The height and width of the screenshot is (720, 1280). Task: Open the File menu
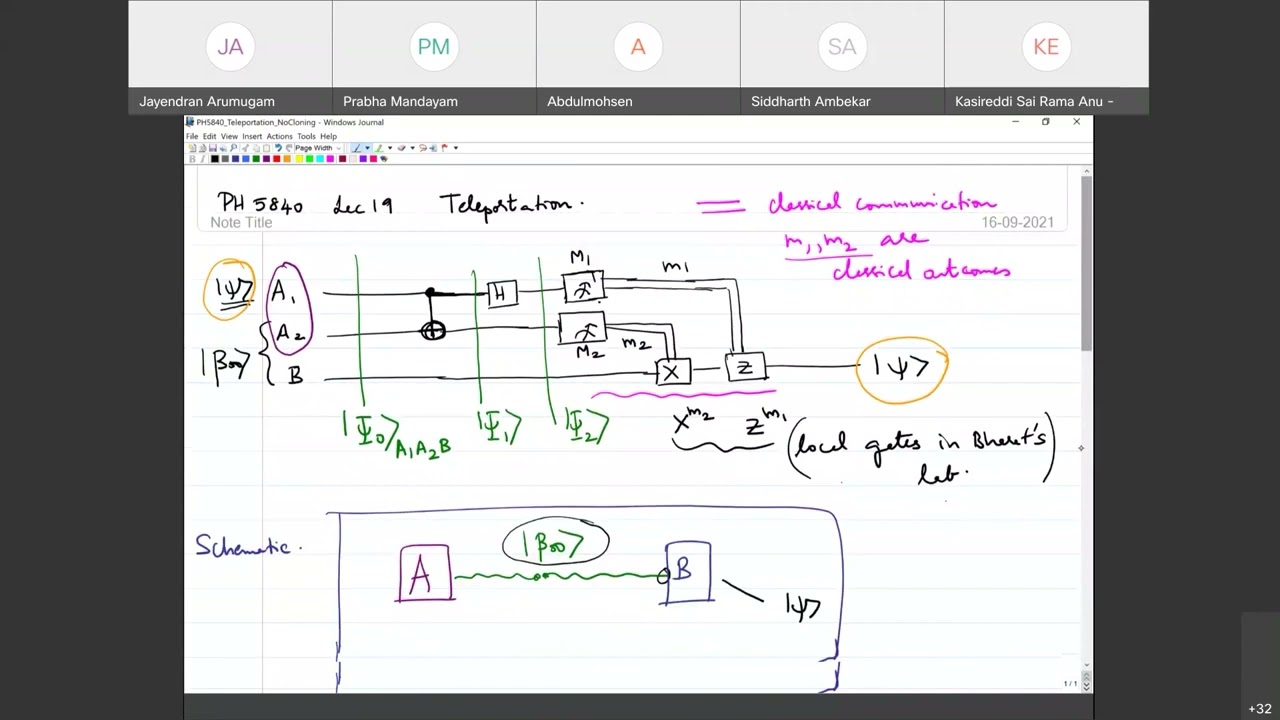[x=192, y=136]
